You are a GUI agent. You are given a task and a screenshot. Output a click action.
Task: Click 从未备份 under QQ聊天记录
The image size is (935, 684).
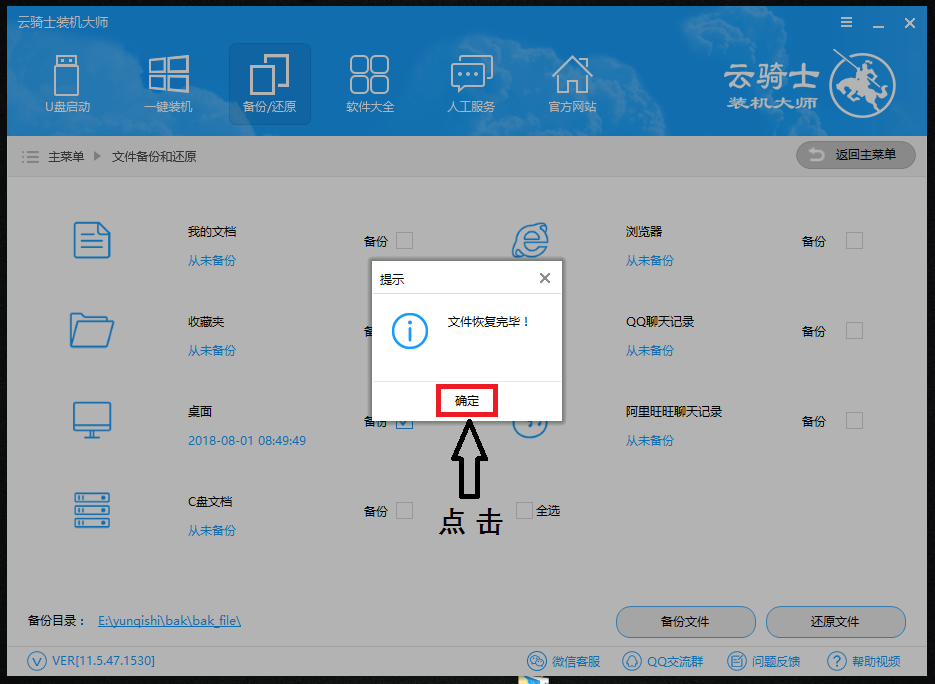pyautogui.click(x=649, y=351)
